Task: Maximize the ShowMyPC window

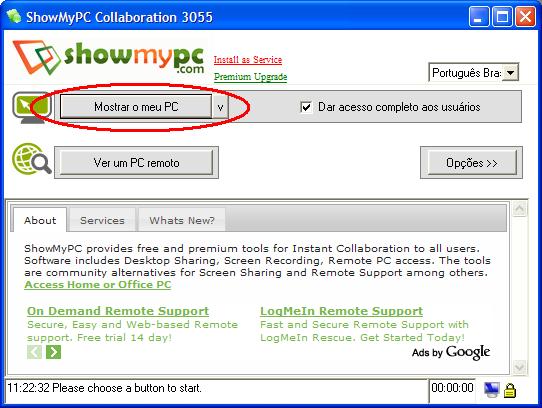Action: pos(502,16)
